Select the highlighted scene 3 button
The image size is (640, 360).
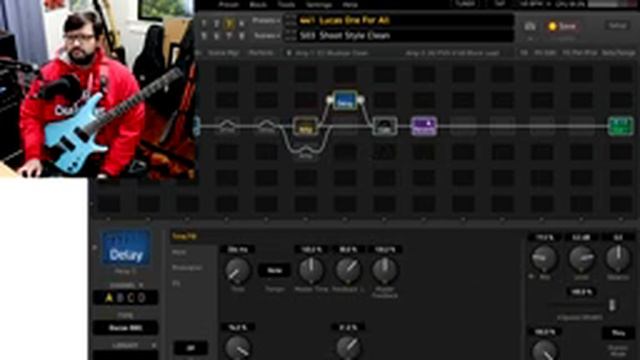229,23
